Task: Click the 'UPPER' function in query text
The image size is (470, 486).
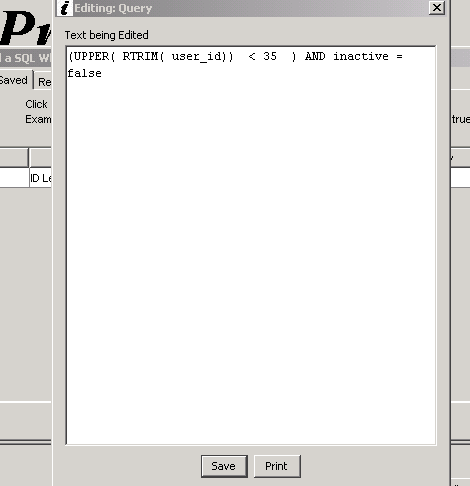Action: tap(91, 56)
